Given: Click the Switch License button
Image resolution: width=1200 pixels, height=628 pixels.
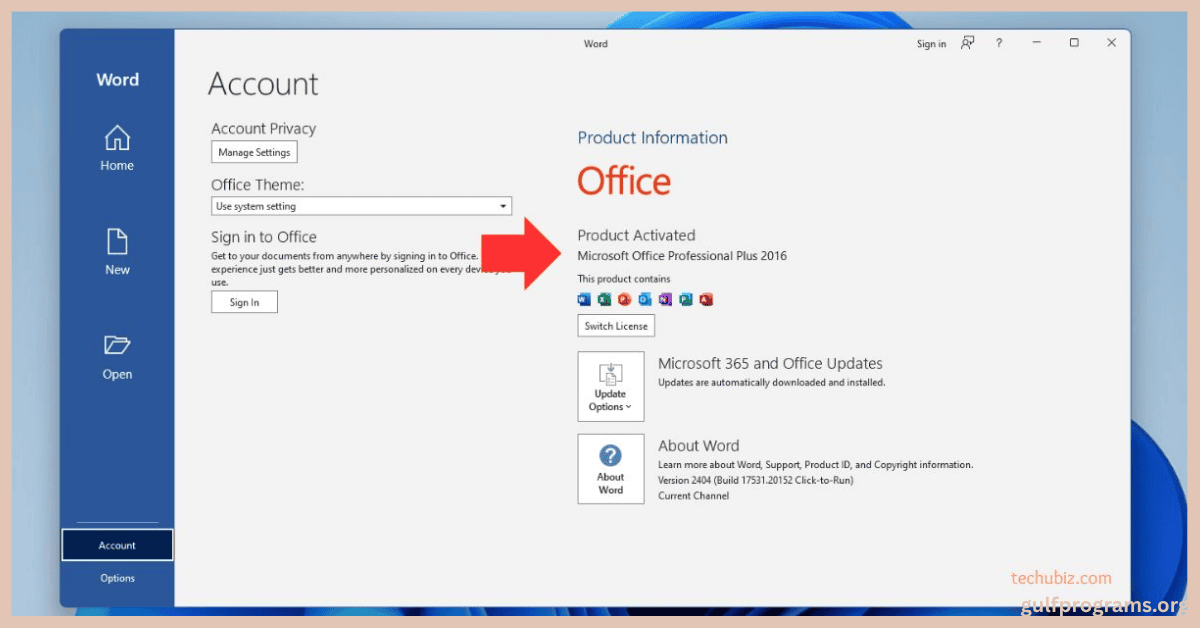Looking at the screenshot, I should coord(616,326).
